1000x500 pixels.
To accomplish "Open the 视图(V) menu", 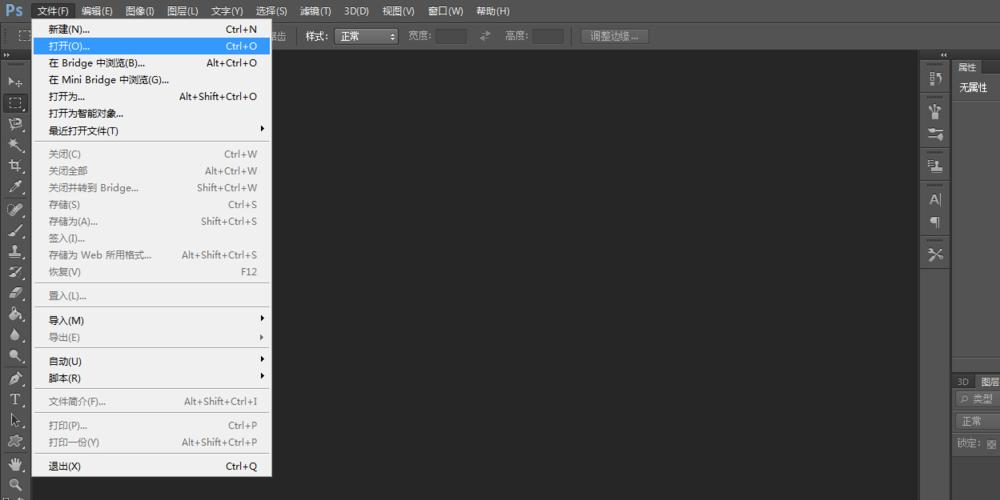I will pyautogui.click(x=398, y=11).
